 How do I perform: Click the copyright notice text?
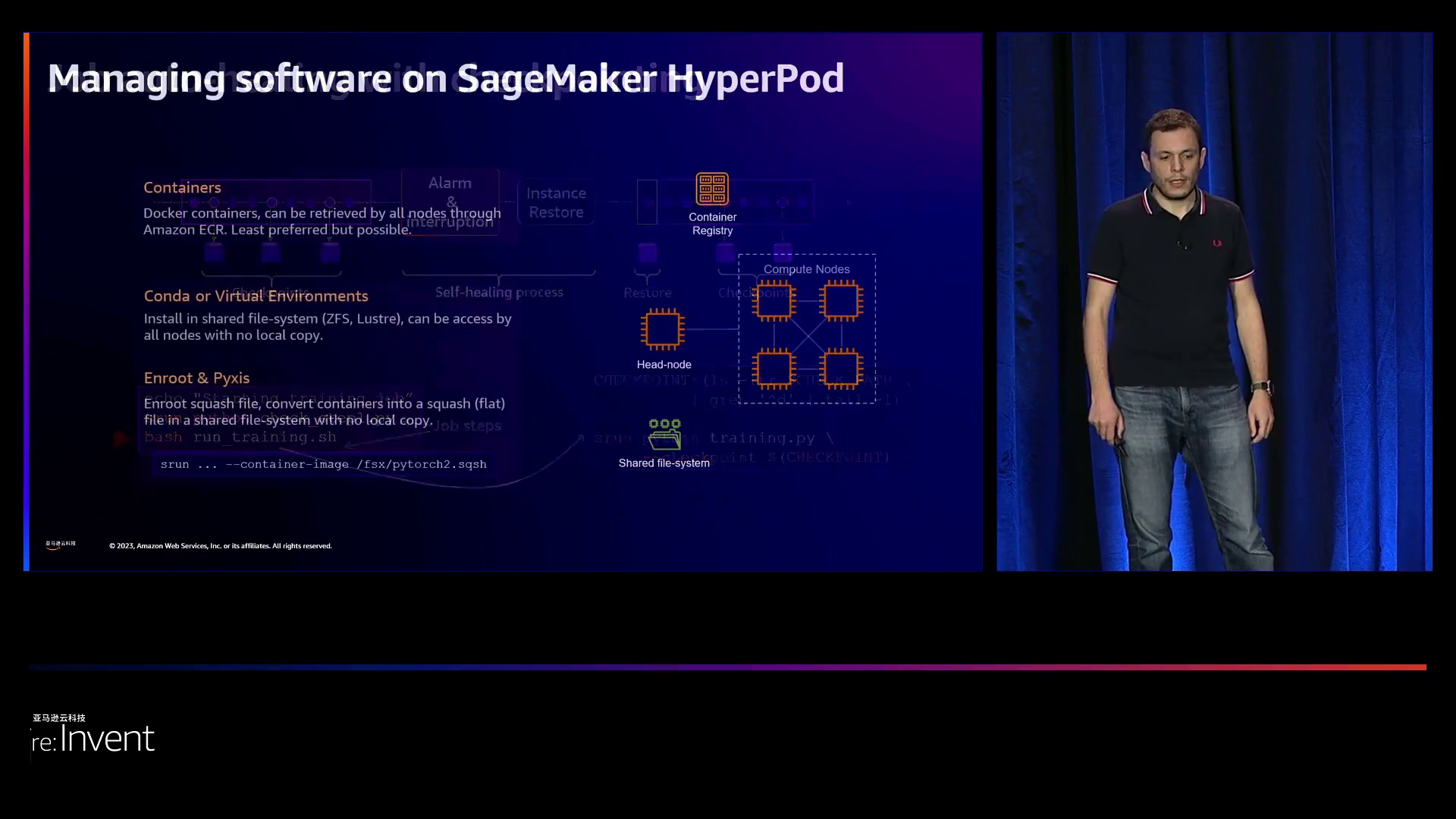pos(220,546)
